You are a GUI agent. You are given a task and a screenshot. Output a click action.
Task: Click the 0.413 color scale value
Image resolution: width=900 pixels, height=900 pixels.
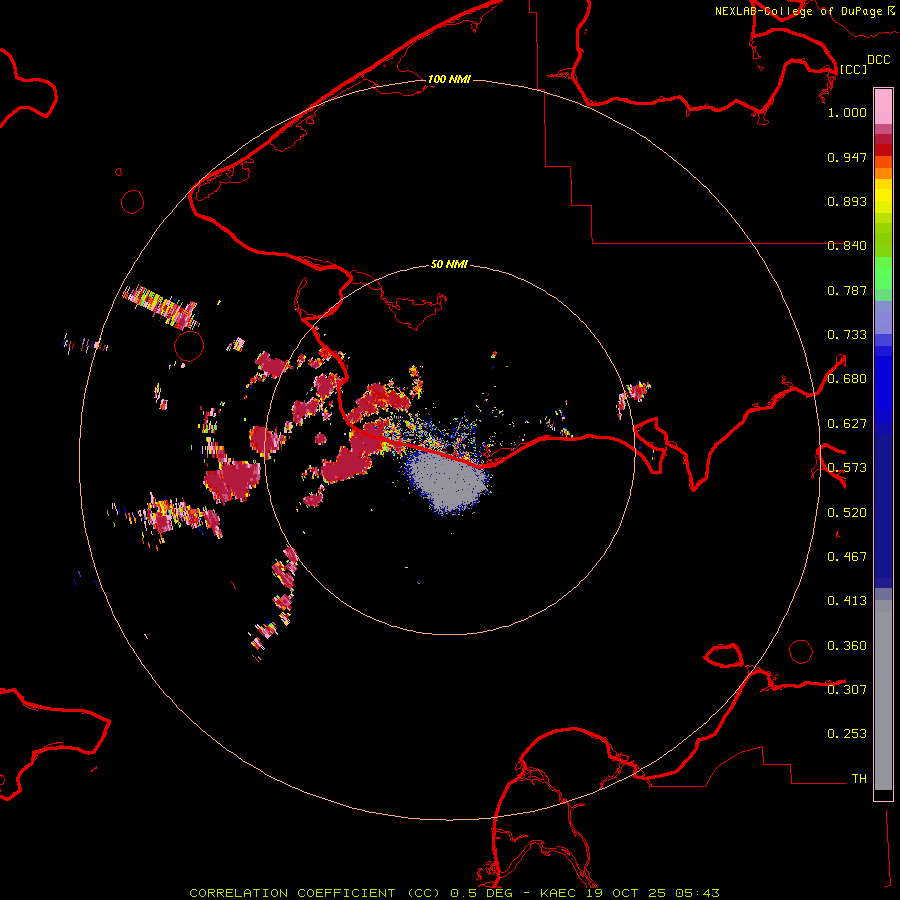click(x=847, y=601)
